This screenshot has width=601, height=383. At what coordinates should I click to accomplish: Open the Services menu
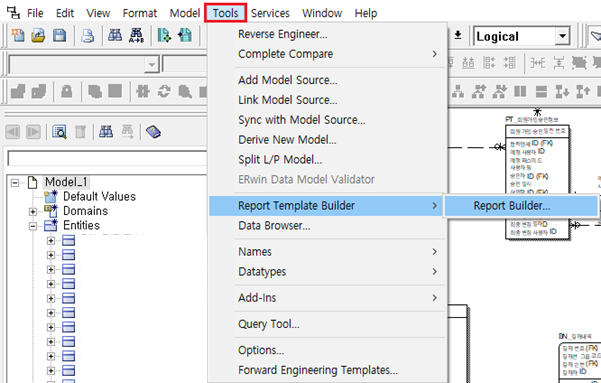tap(270, 13)
